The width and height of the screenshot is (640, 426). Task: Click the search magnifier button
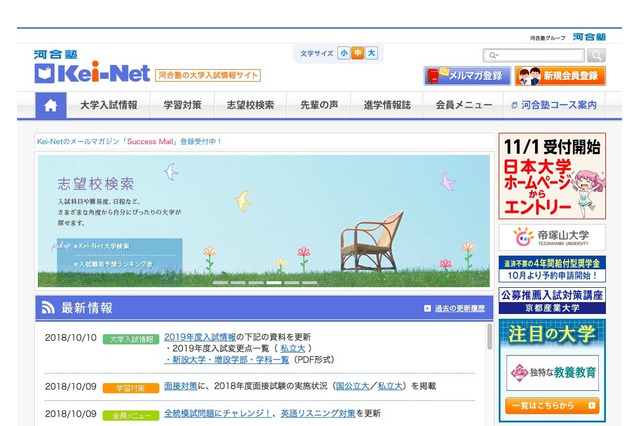596,55
